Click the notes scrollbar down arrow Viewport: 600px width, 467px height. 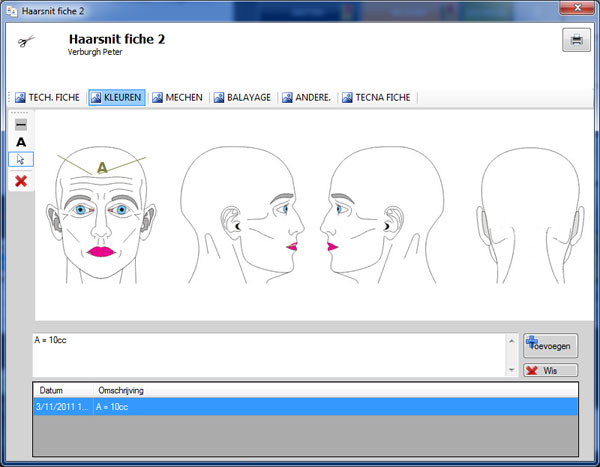pyautogui.click(x=512, y=370)
